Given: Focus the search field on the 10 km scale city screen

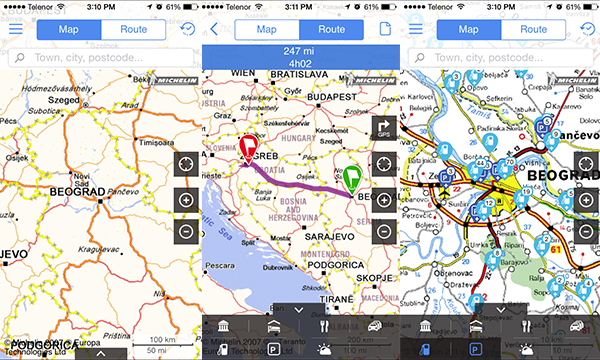Looking at the screenshot, I should pyautogui.click(x=501, y=58).
